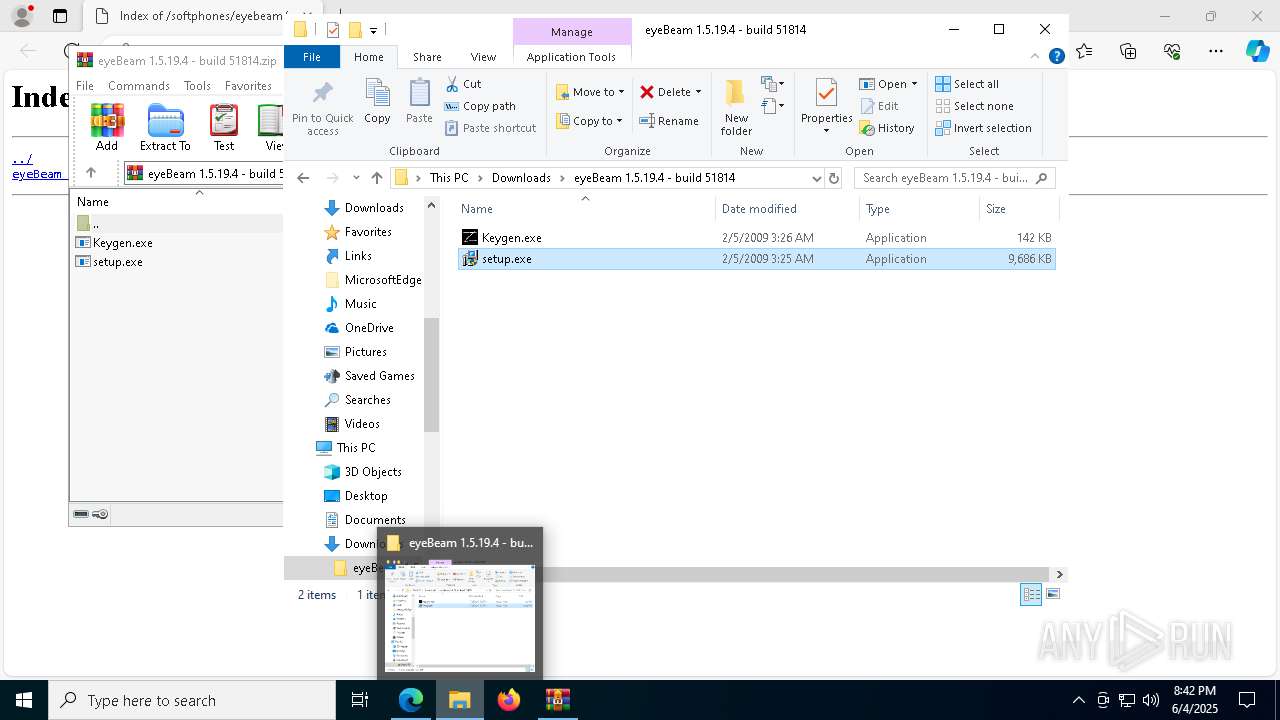Open Properties in the ribbon
This screenshot has height=720, width=1280.
[x=826, y=107]
